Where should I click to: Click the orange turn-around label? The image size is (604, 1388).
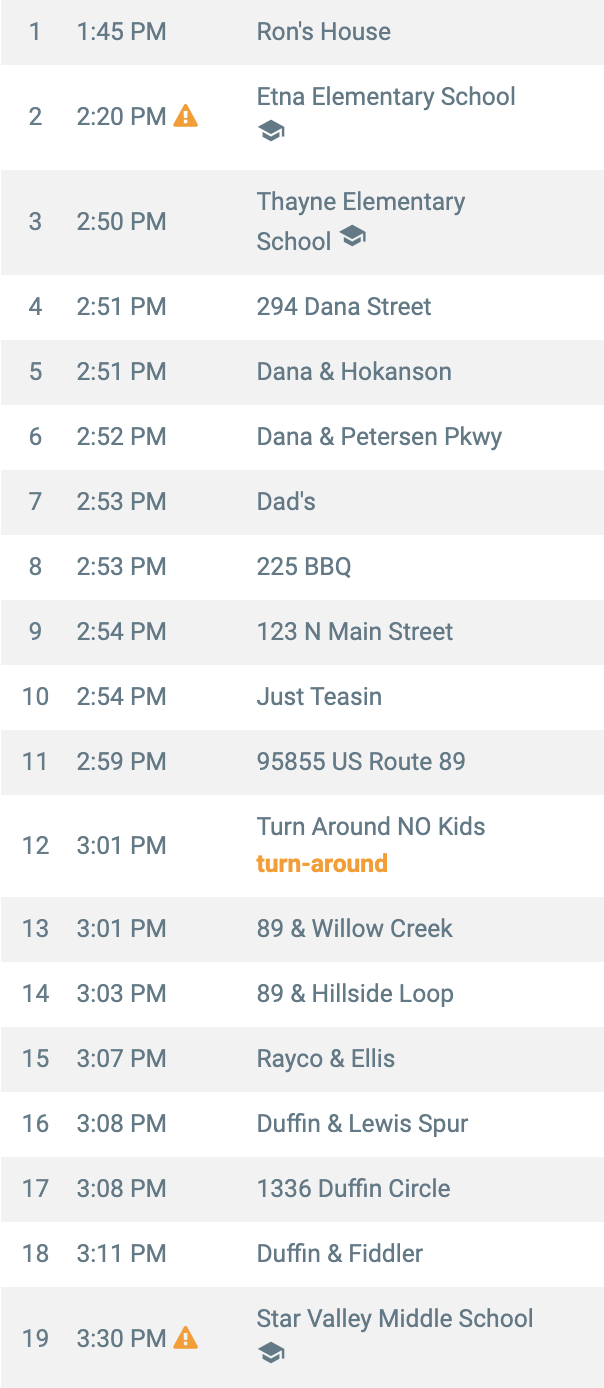point(322,863)
